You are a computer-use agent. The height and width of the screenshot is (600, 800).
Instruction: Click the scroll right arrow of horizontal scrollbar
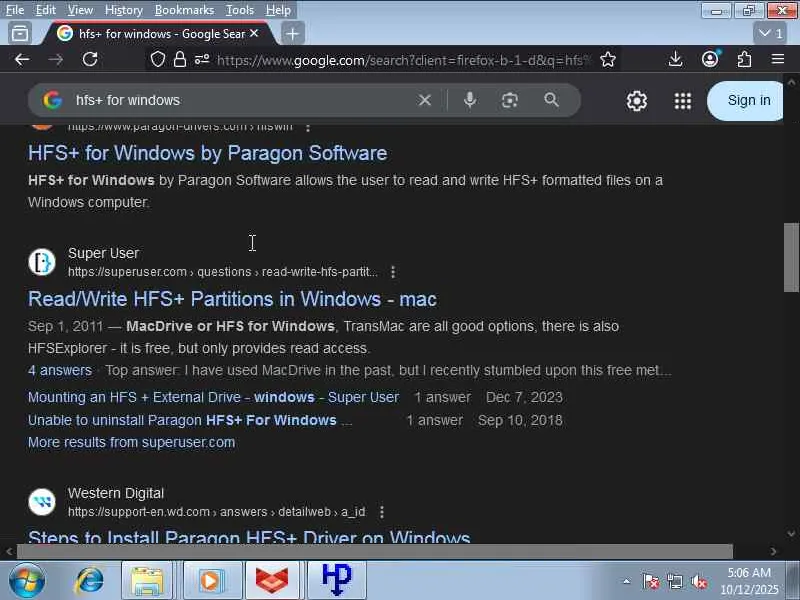pos(773,551)
